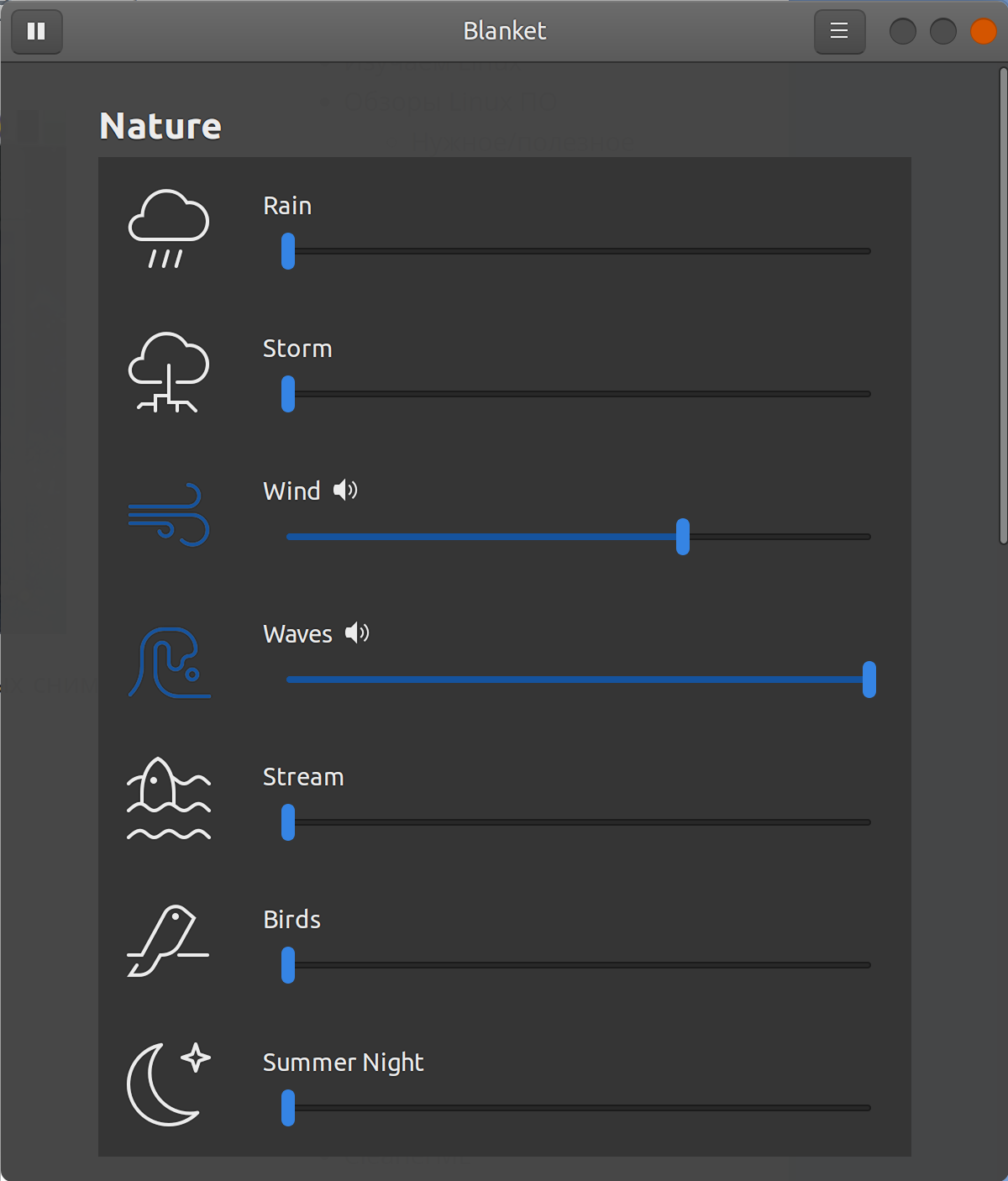Pause playback with the pause button
1008x1181 pixels.
click(x=37, y=32)
